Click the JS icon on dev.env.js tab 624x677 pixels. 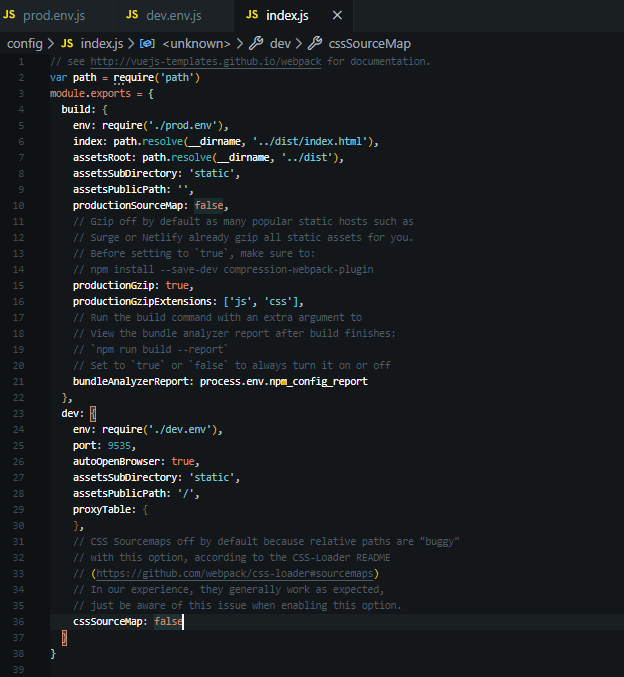click(132, 15)
